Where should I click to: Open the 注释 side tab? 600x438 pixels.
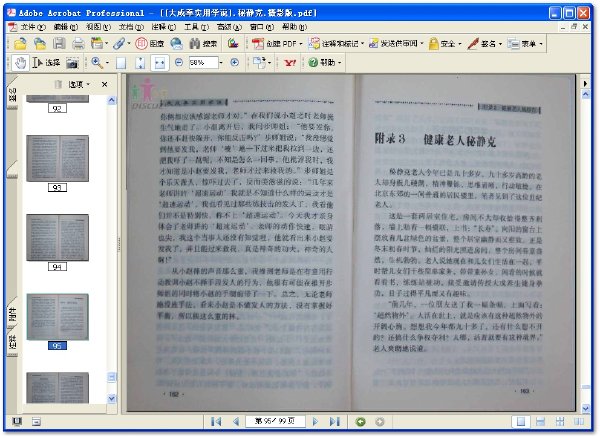click(x=13, y=342)
